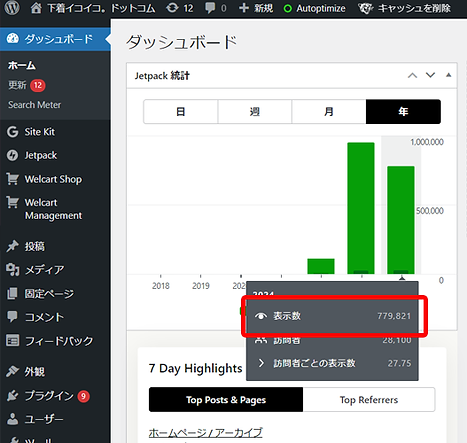Open コメント menu label

point(44,317)
